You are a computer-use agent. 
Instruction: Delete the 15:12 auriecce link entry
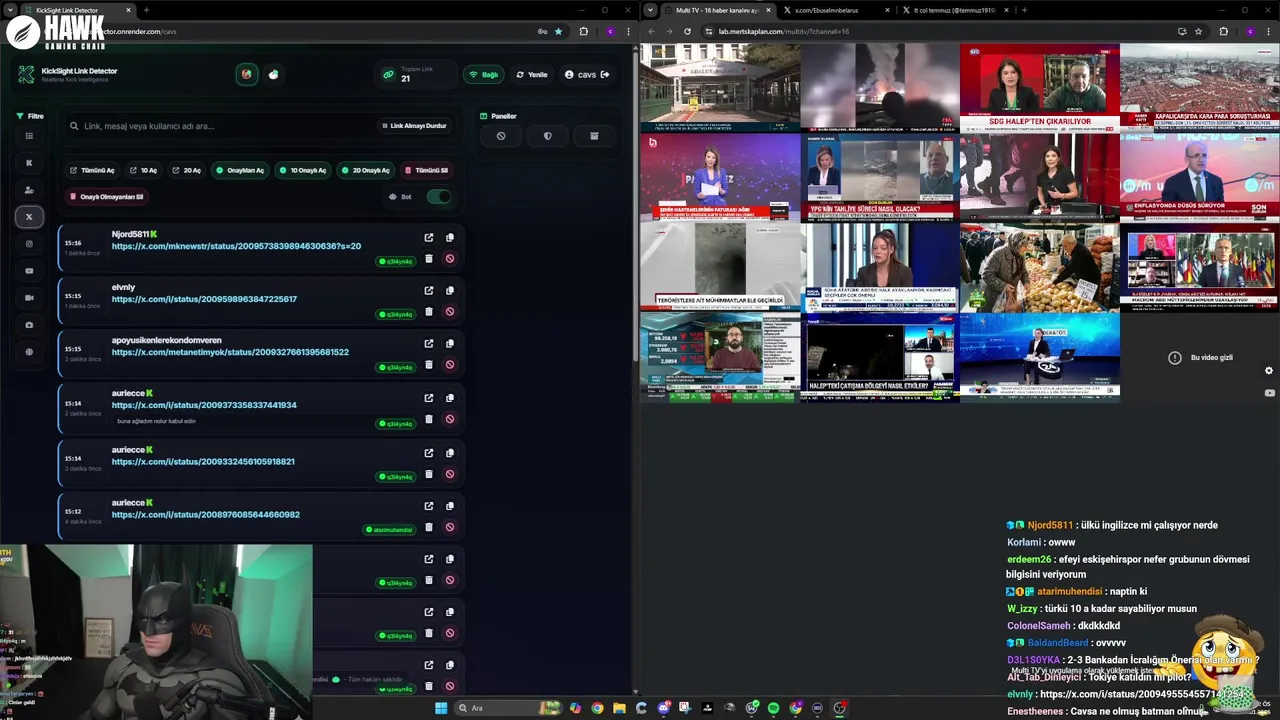pos(429,527)
